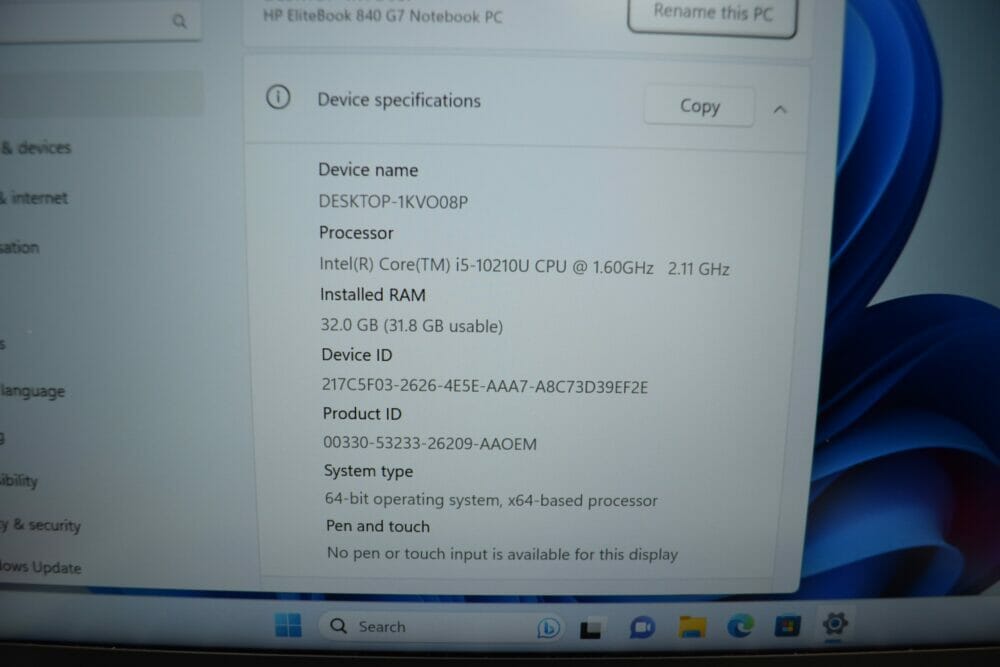Image resolution: width=1000 pixels, height=667 pixels.
Task: Click the device name DESKTOP-1KVO08P
Action: pos(393,202)
